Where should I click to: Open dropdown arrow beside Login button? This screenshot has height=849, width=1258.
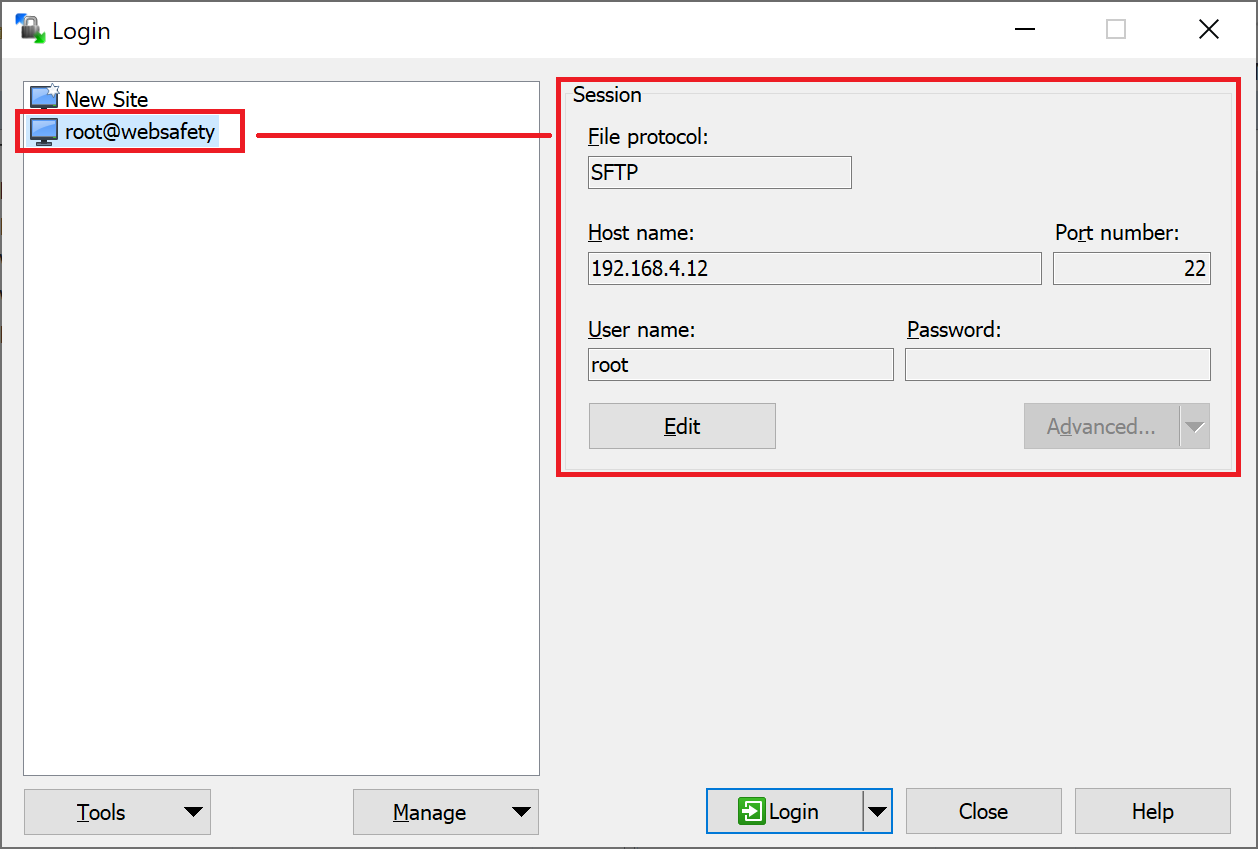[x=877, y=812]
